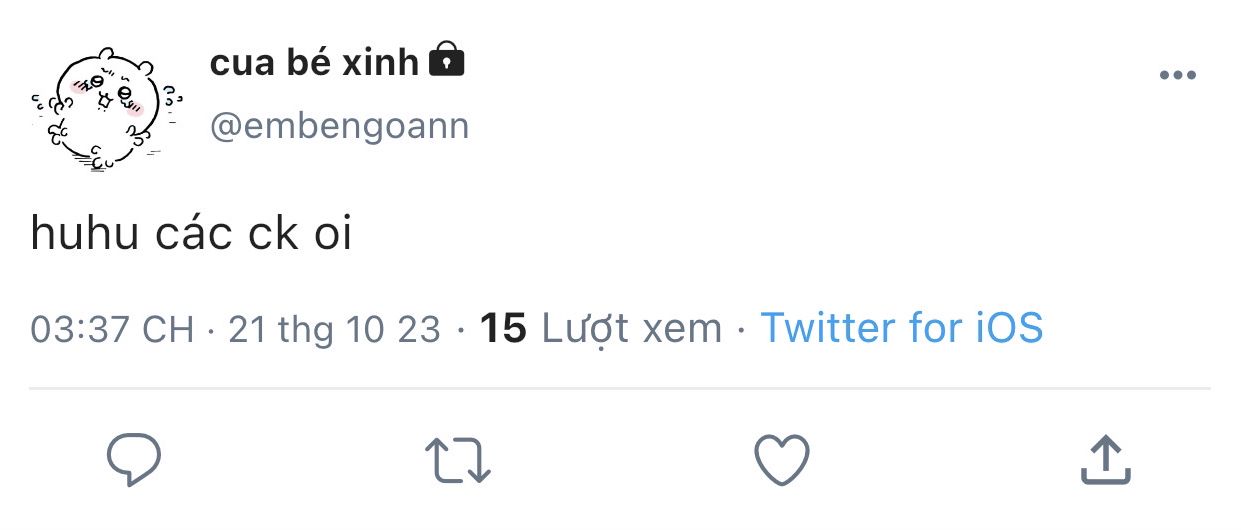Image resolution: width=1241 pixels, height=530 pixels.
Task: Retweet the post with the arrows icon
Action: pos(458,461)
